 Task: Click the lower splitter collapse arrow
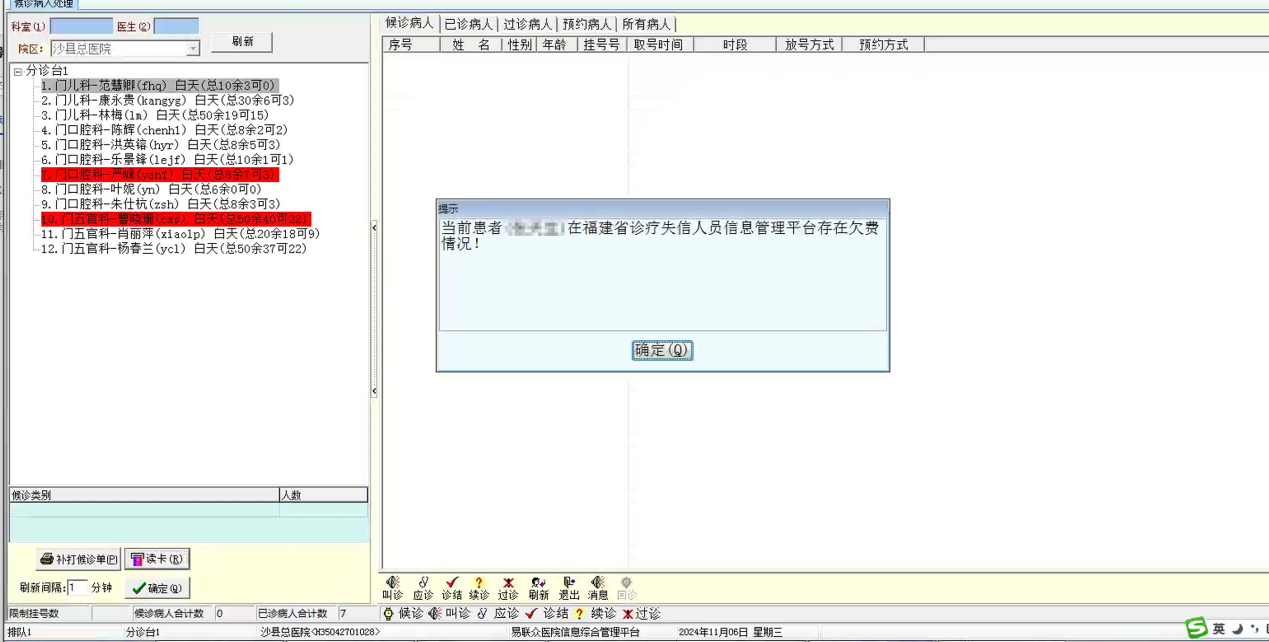tap(374, 391)
